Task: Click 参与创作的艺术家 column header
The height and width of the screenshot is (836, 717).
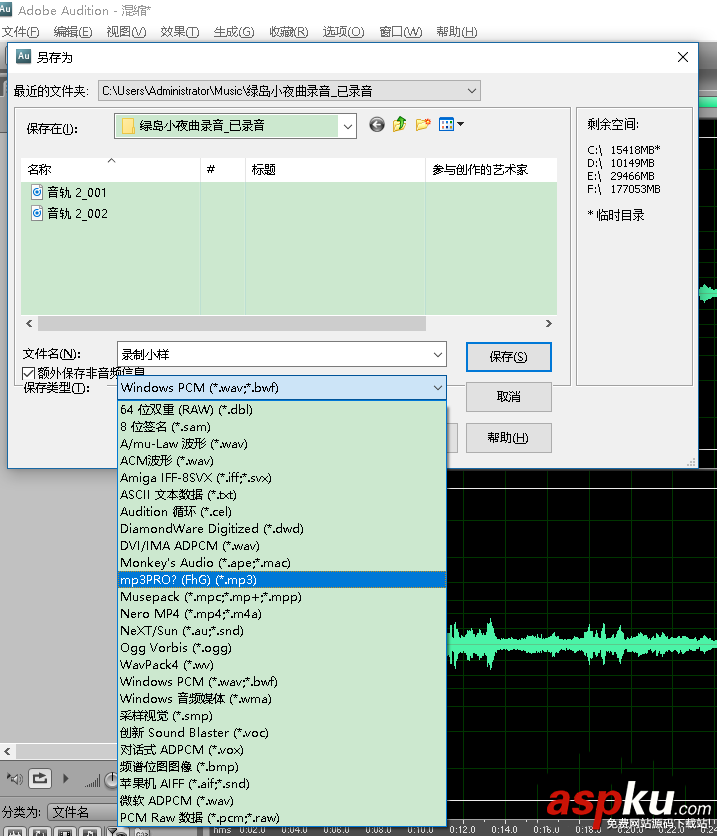Action: (x=491, y=170)
